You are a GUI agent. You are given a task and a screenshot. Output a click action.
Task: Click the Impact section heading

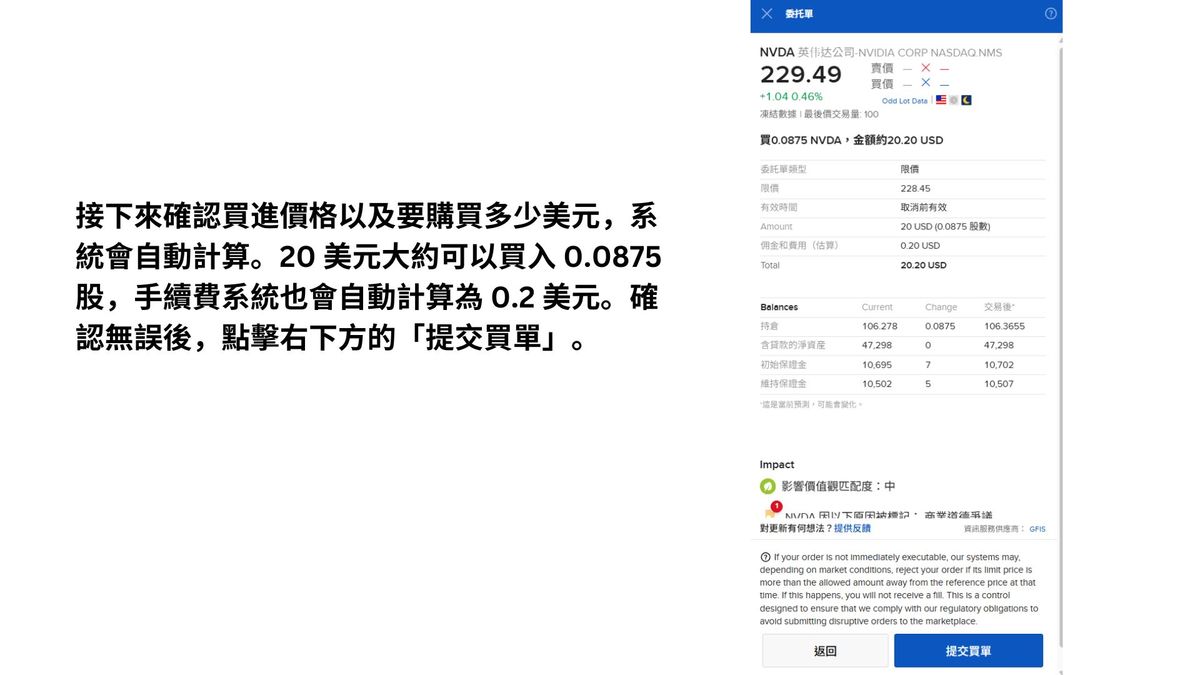point(777,465)
